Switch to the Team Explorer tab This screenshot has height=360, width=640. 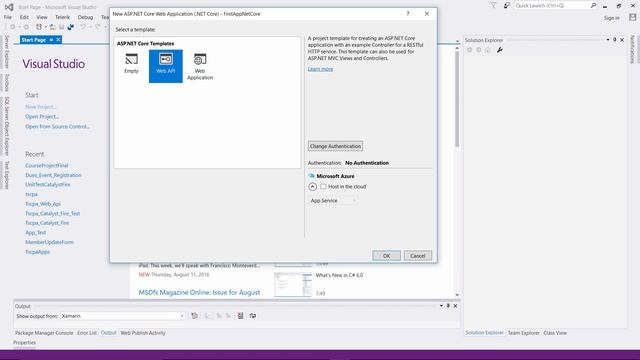524,333
